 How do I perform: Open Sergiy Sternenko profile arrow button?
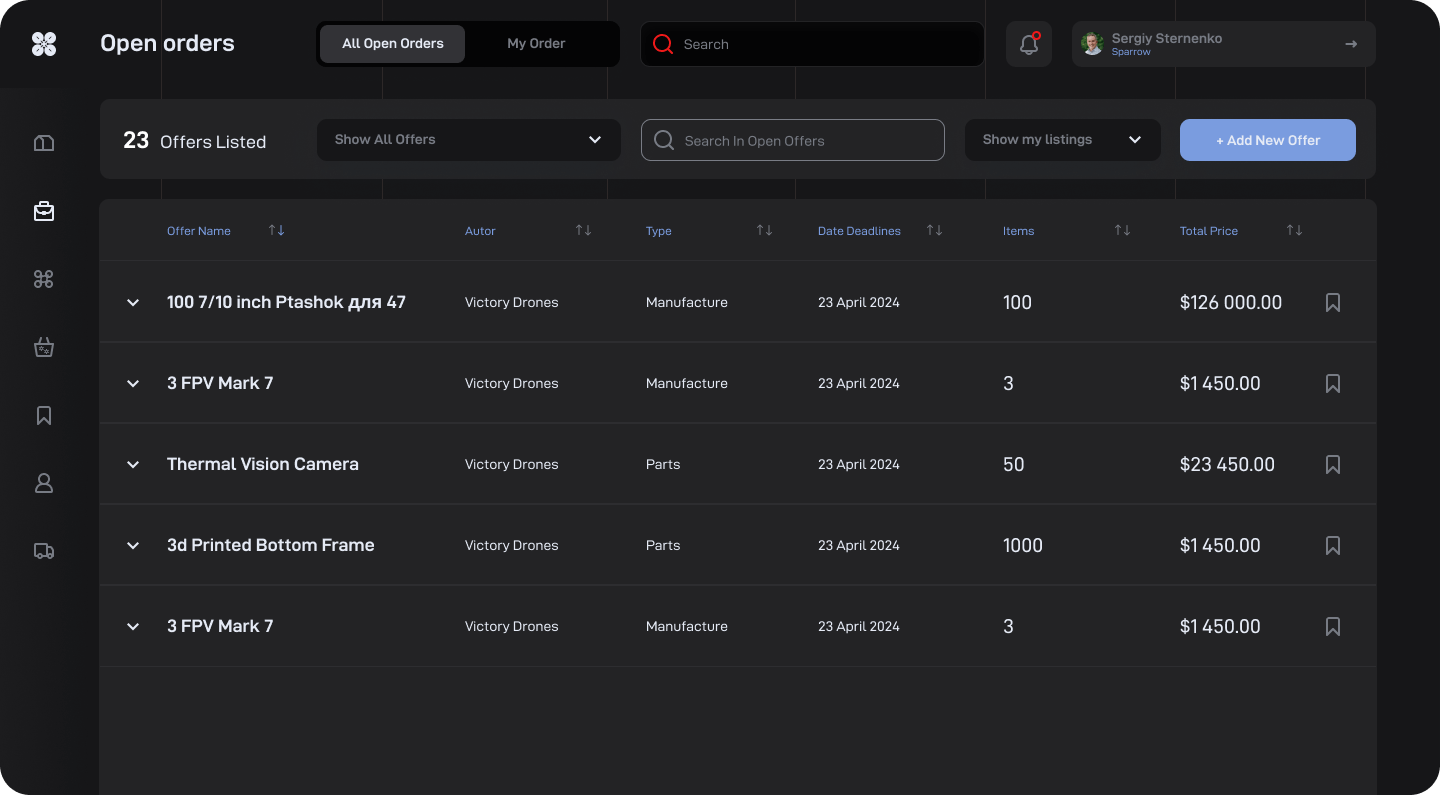[x=1350, y=44]
